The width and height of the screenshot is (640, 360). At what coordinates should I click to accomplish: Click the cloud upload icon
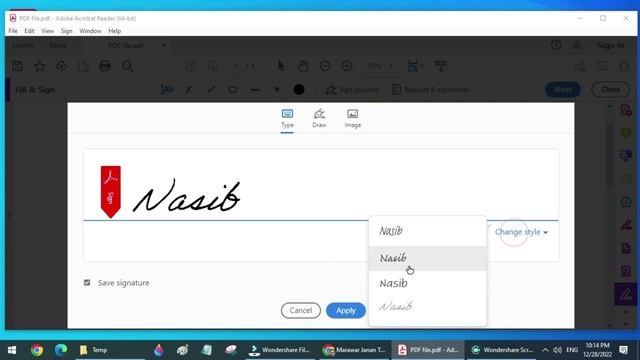pos(61,66)
